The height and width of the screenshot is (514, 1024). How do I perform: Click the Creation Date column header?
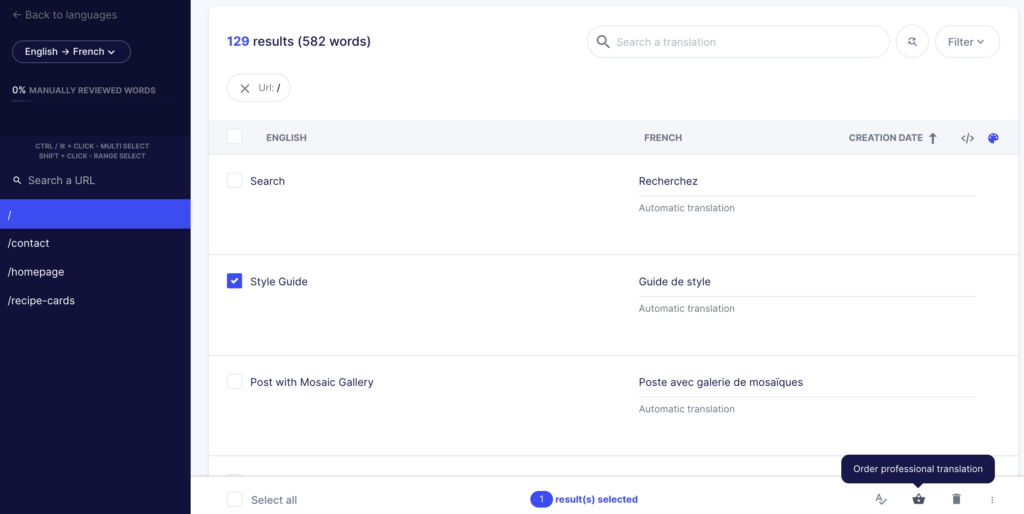(886, 138)
